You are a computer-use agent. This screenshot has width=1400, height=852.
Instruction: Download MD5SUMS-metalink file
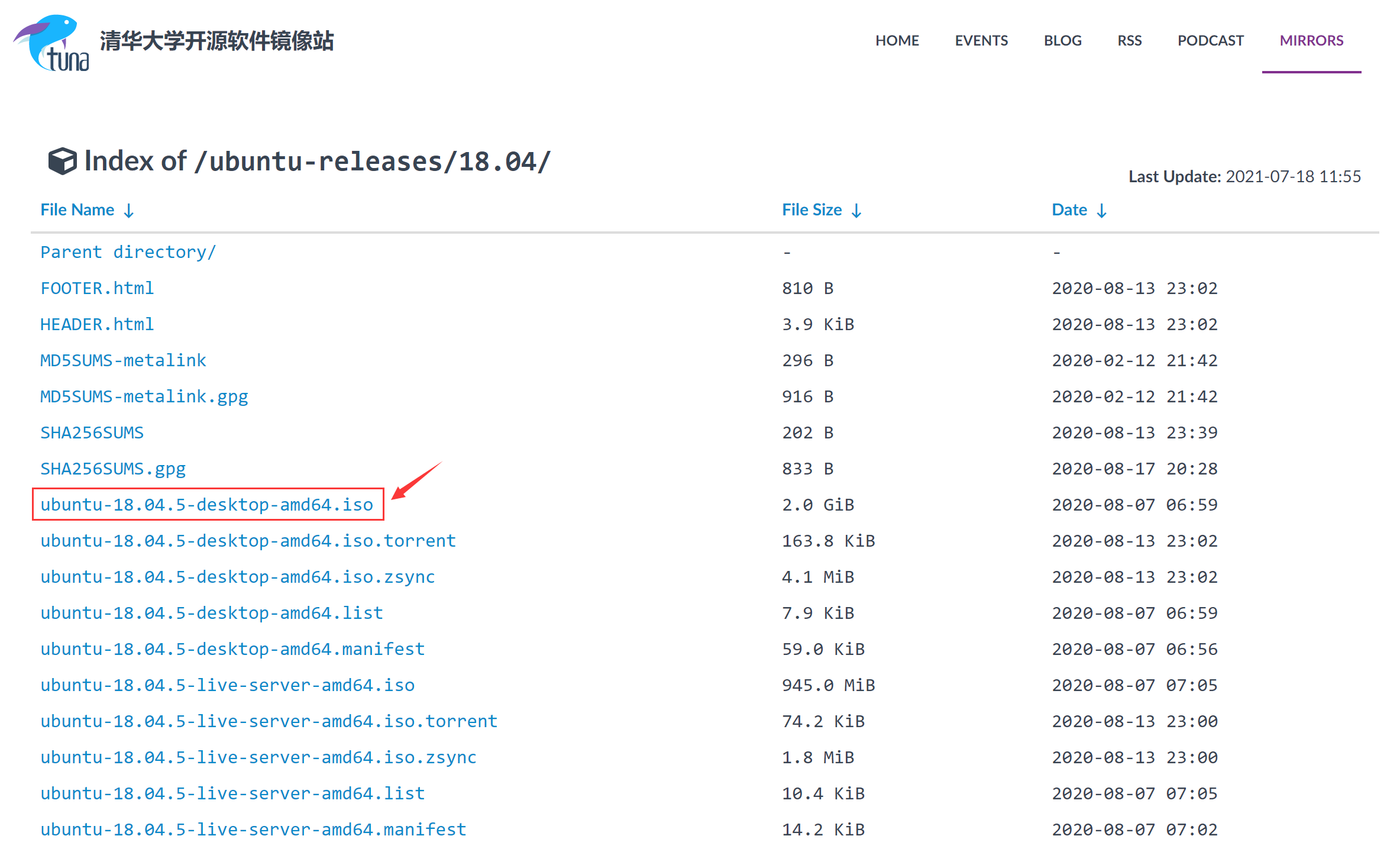coord(123,360)
